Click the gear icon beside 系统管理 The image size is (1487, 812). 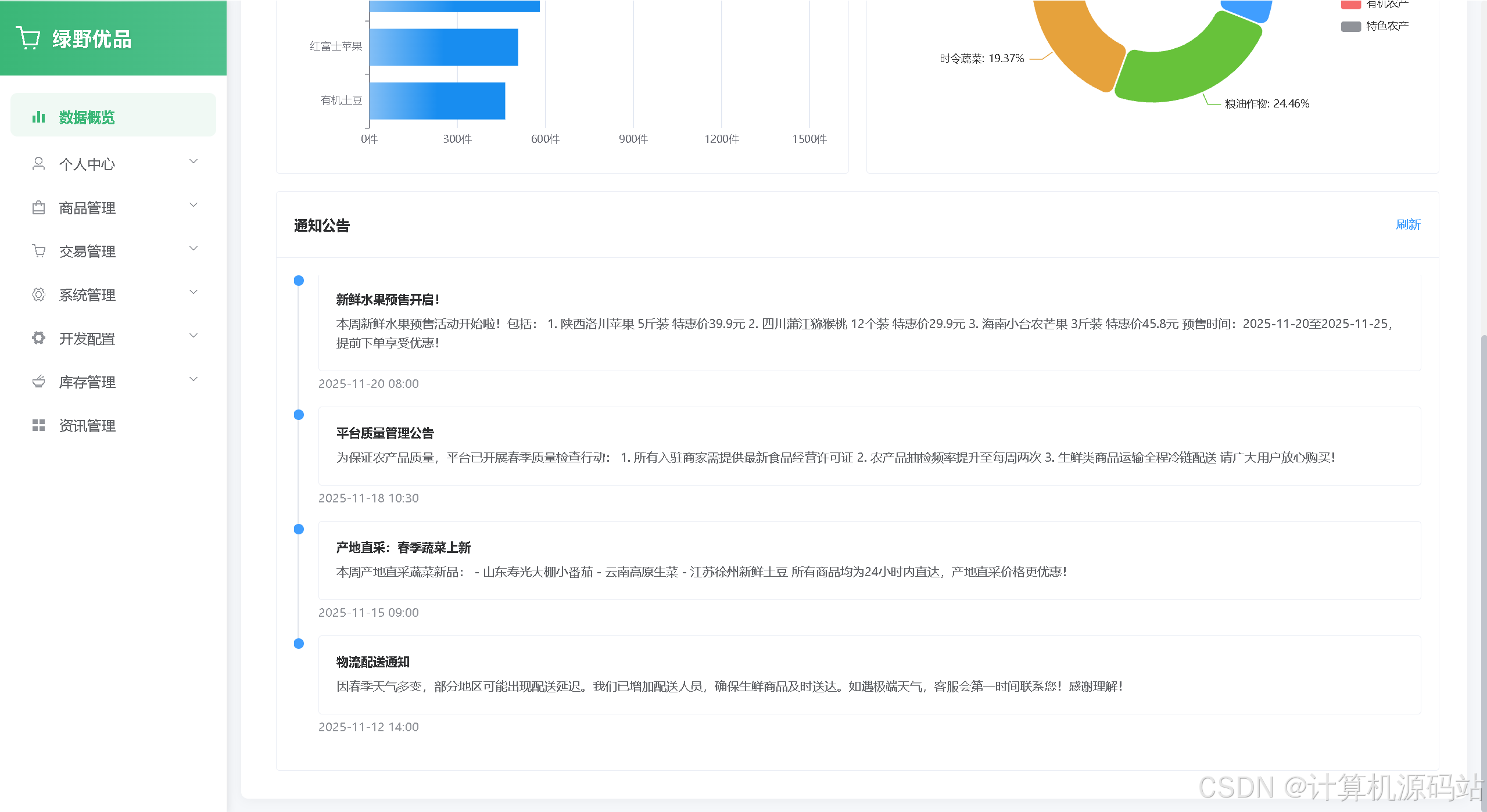click(38, 294)
